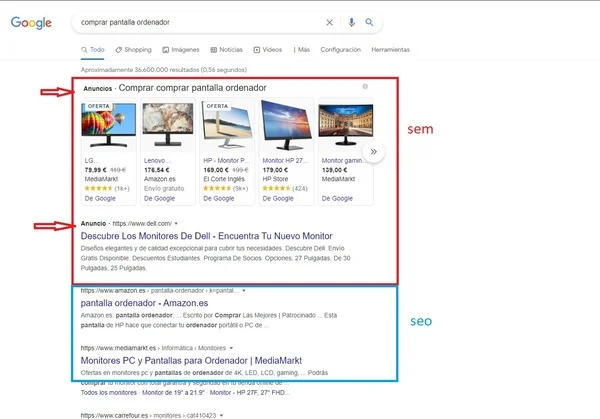Image resolution: width=600 pixels, height=419 pixels.
Task: Open the Monitor gaming product image
Action: (x=346, y=125)
